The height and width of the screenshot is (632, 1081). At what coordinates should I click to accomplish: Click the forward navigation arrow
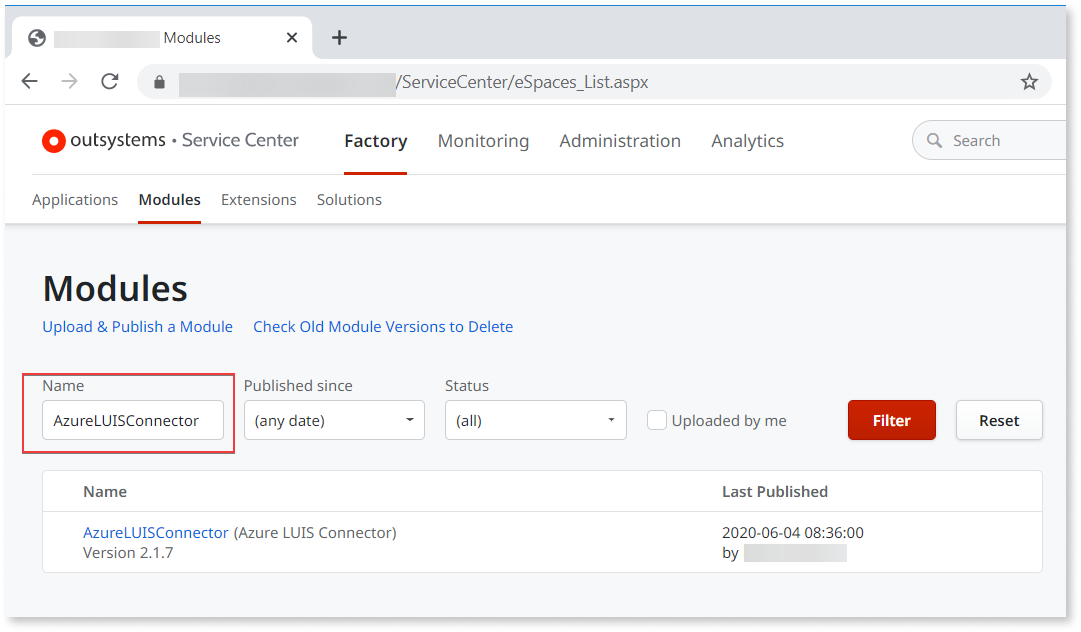tap(68, 82)
